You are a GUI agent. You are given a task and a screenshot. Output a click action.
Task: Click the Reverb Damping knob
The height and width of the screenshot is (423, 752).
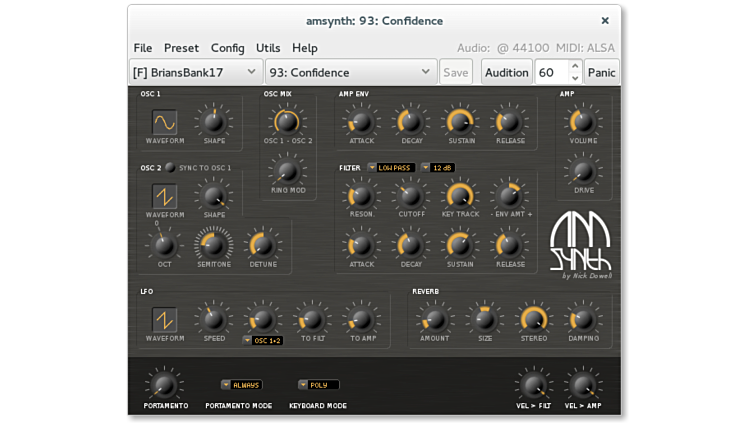(583, 319)
